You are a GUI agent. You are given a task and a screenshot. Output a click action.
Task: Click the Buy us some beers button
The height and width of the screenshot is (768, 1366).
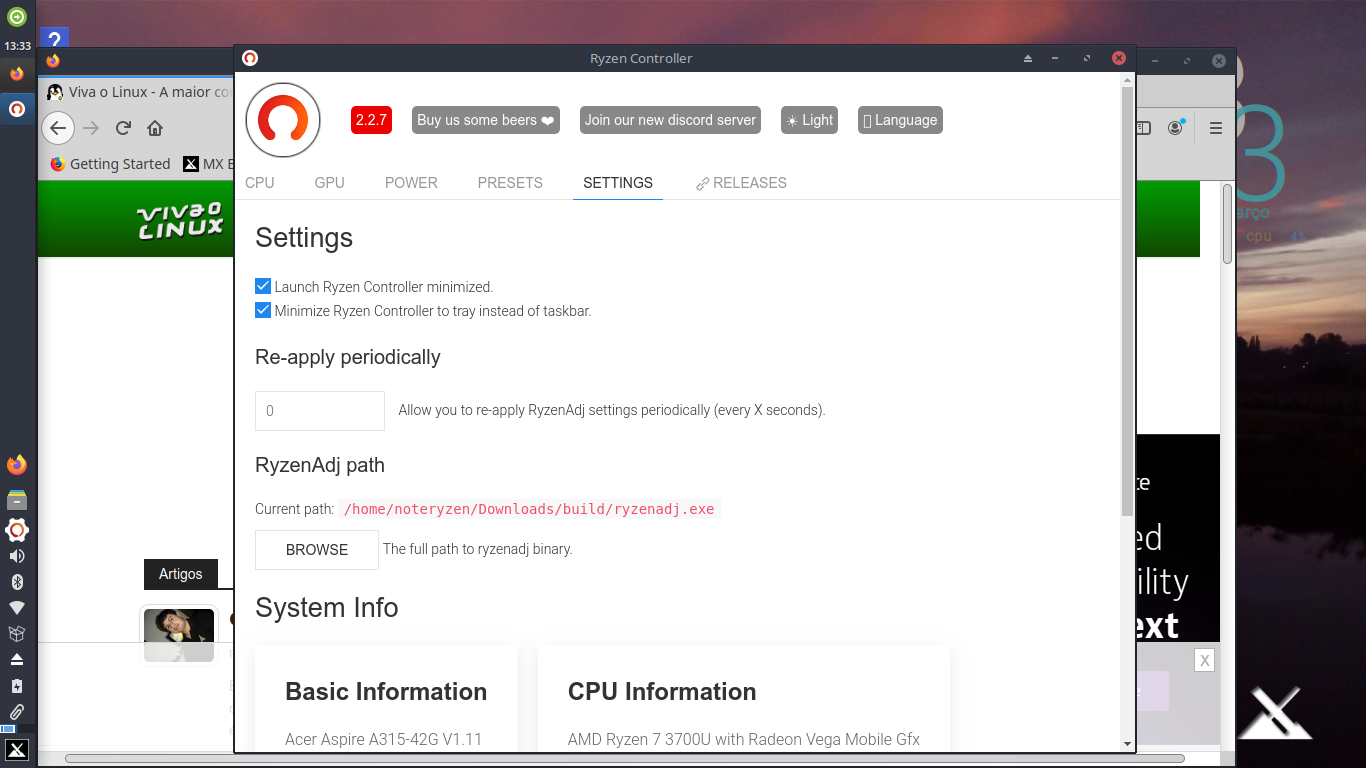click(x=485, y=120)
